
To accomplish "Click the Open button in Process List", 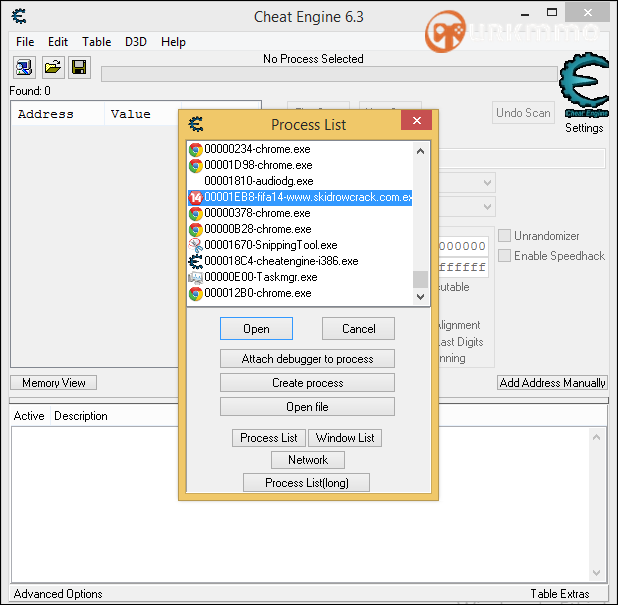I will 256,329.
